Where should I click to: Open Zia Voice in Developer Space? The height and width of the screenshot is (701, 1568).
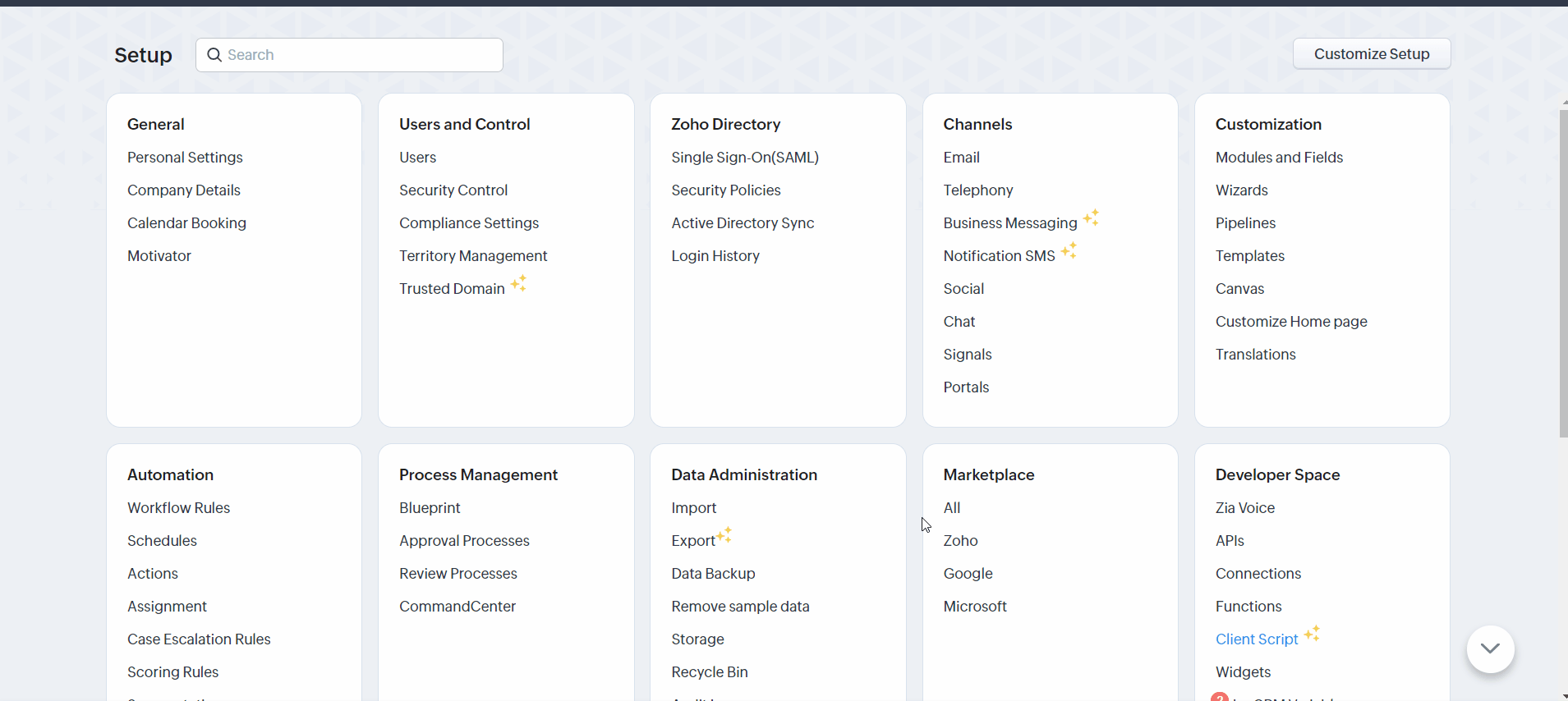click(x=1244, y=508)
